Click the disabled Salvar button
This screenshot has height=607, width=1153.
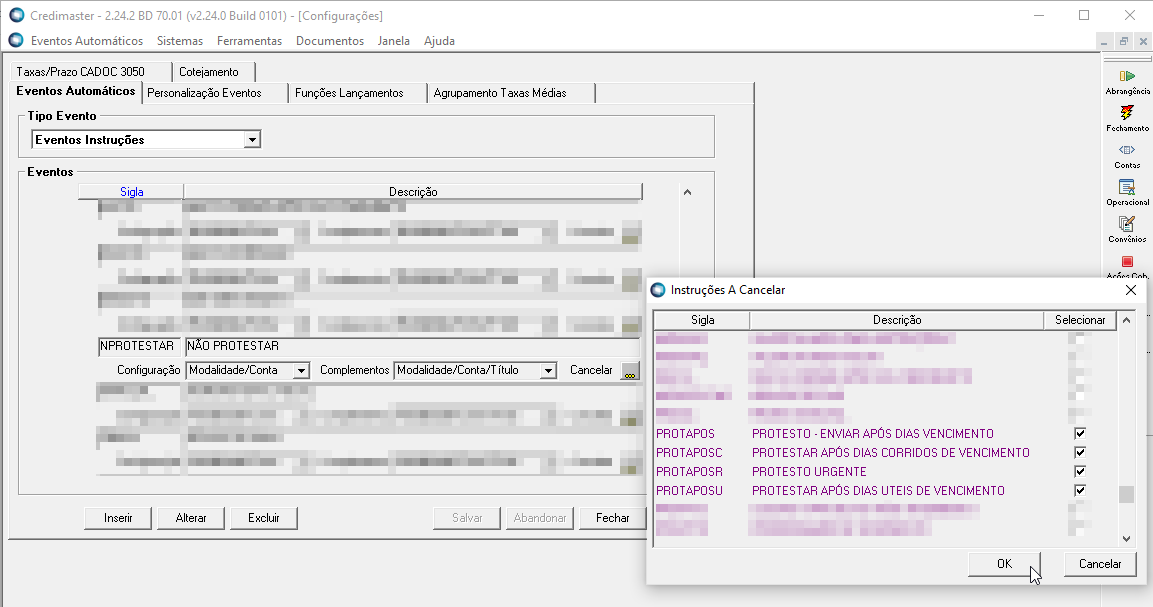pyautogui.click(x=467, y=518)
